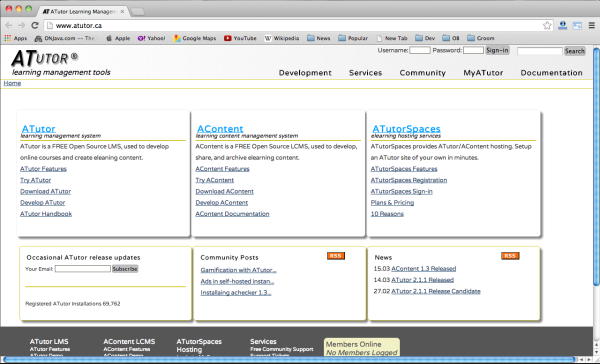The height and width of the screenshot is (364, 600).
Task: Expand the Dev bookmarks folder
Action: coord(425,38)
